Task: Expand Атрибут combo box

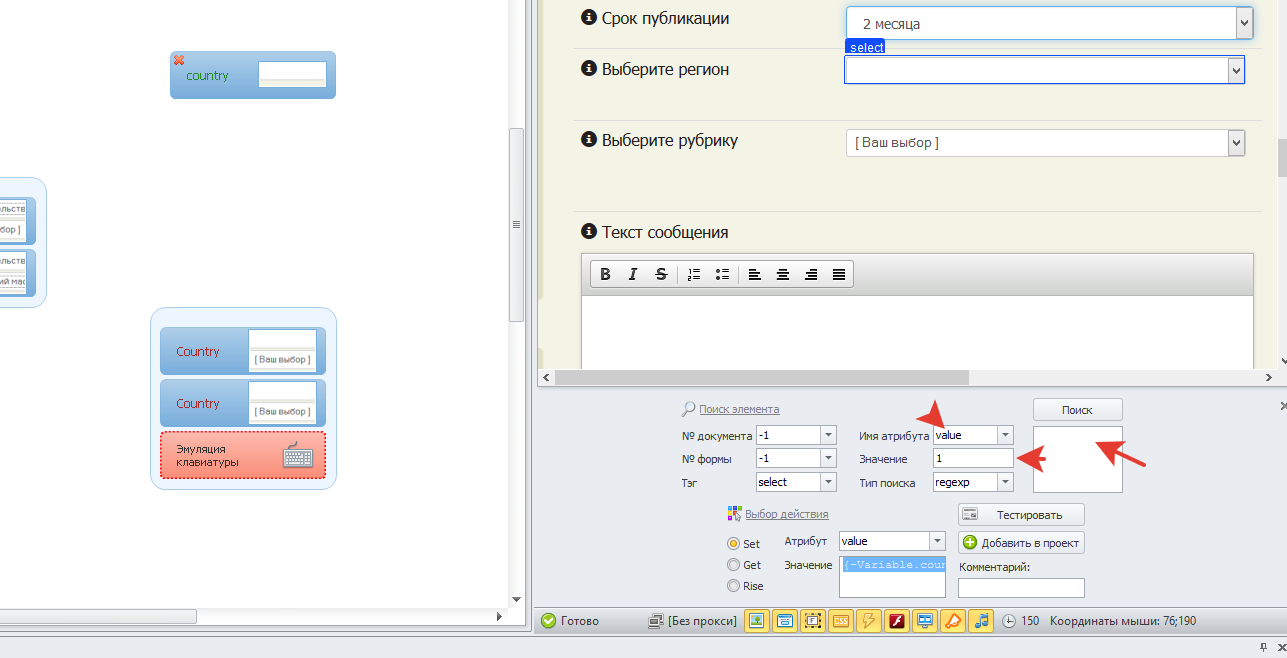Action: pyautogui.click(x=937, y=541)
